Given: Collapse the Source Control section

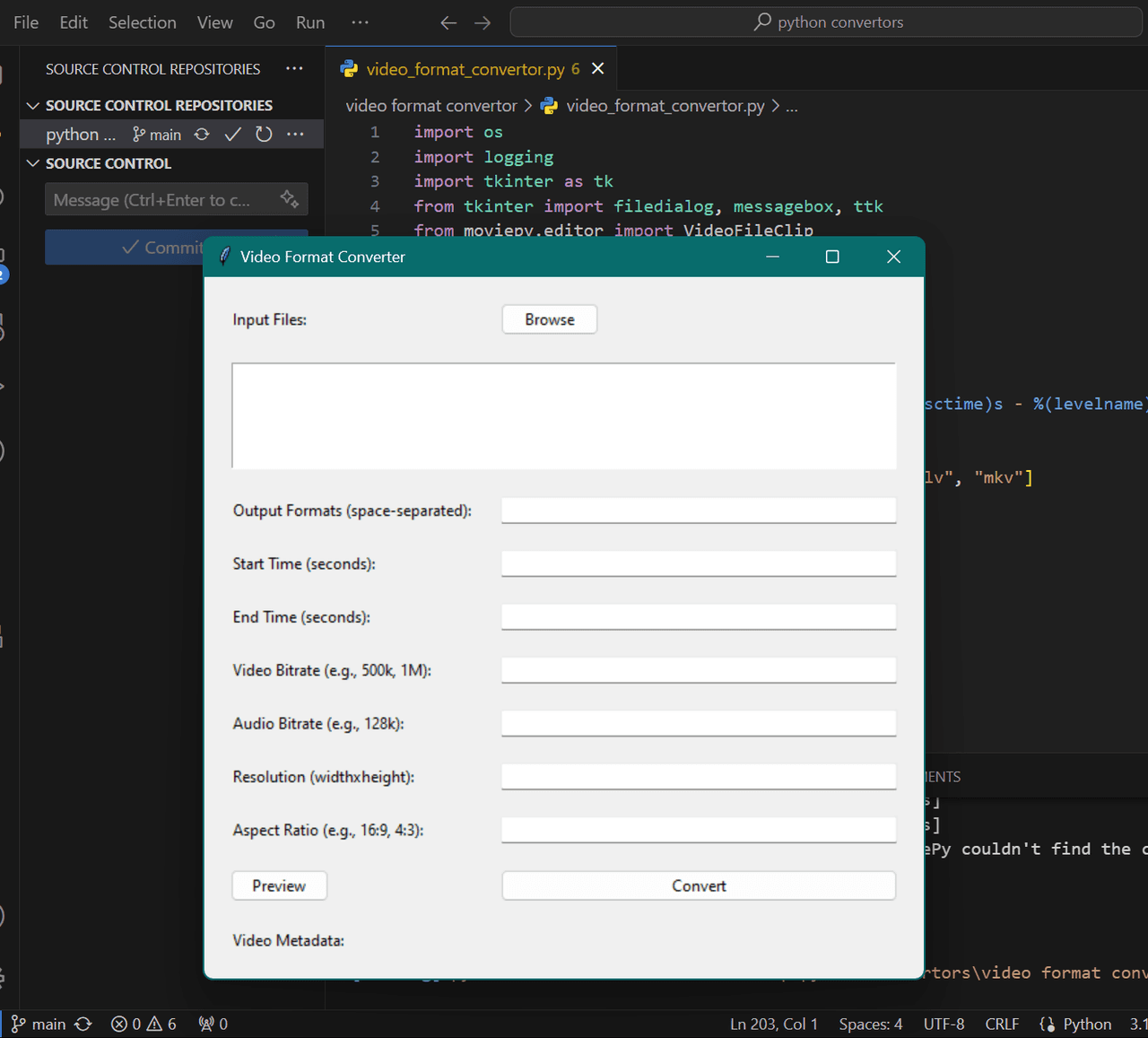Looking at the screenshot, I should tap(33, 163).
